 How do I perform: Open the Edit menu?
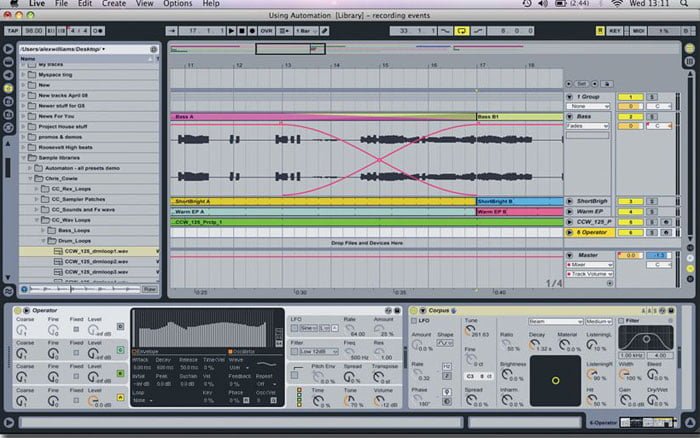(85, 4)
